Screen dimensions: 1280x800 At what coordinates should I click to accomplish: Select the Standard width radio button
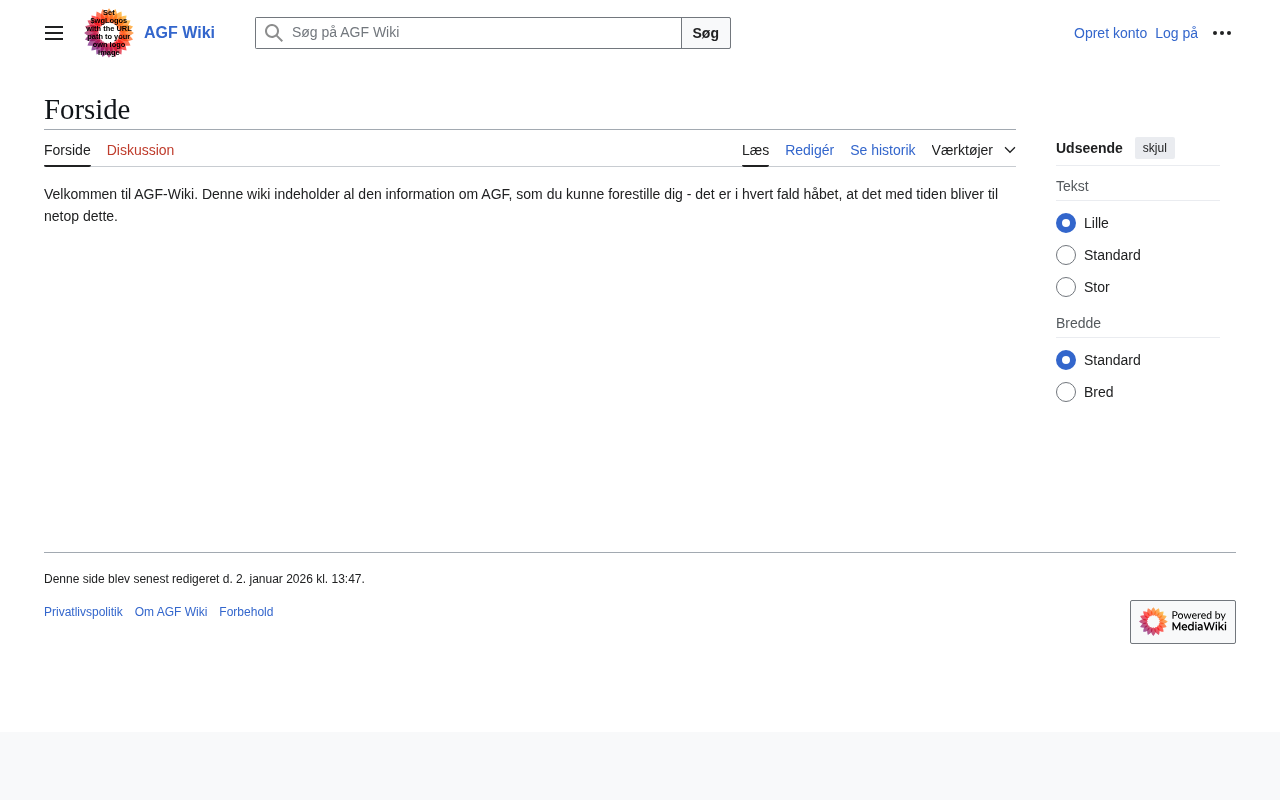coord(1066,360)
